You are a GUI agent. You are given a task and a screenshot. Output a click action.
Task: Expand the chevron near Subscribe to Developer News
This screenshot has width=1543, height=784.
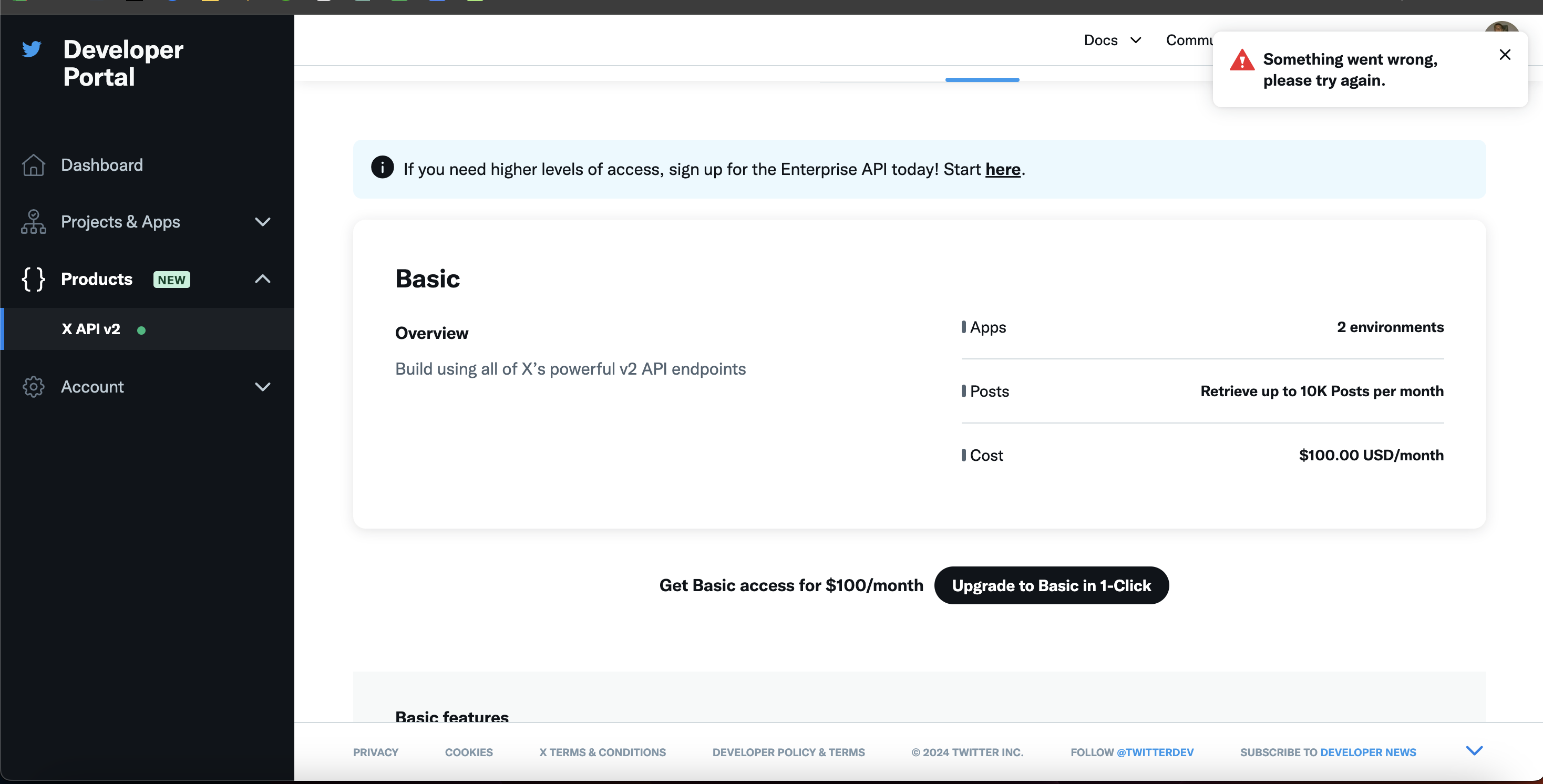click(1475, 750)
